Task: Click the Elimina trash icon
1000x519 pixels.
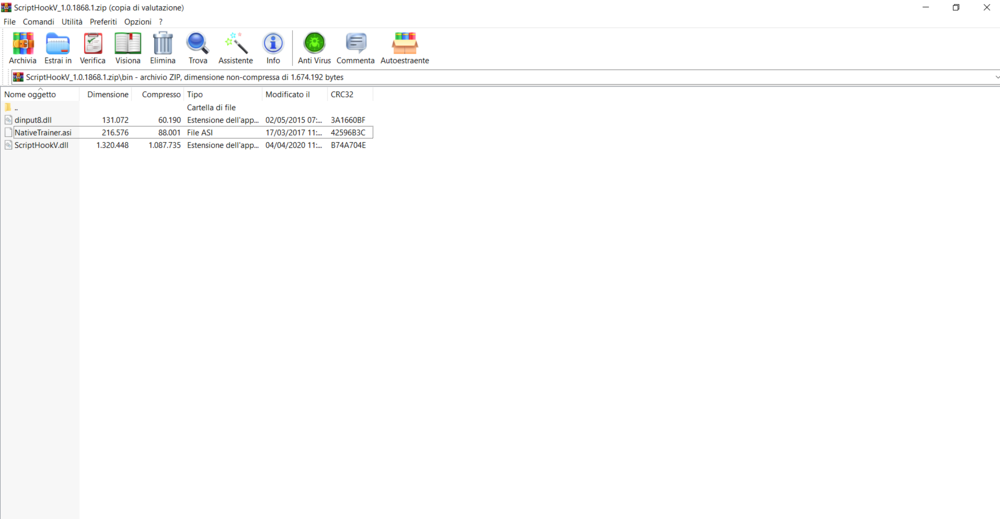Action: pos(163,48)
